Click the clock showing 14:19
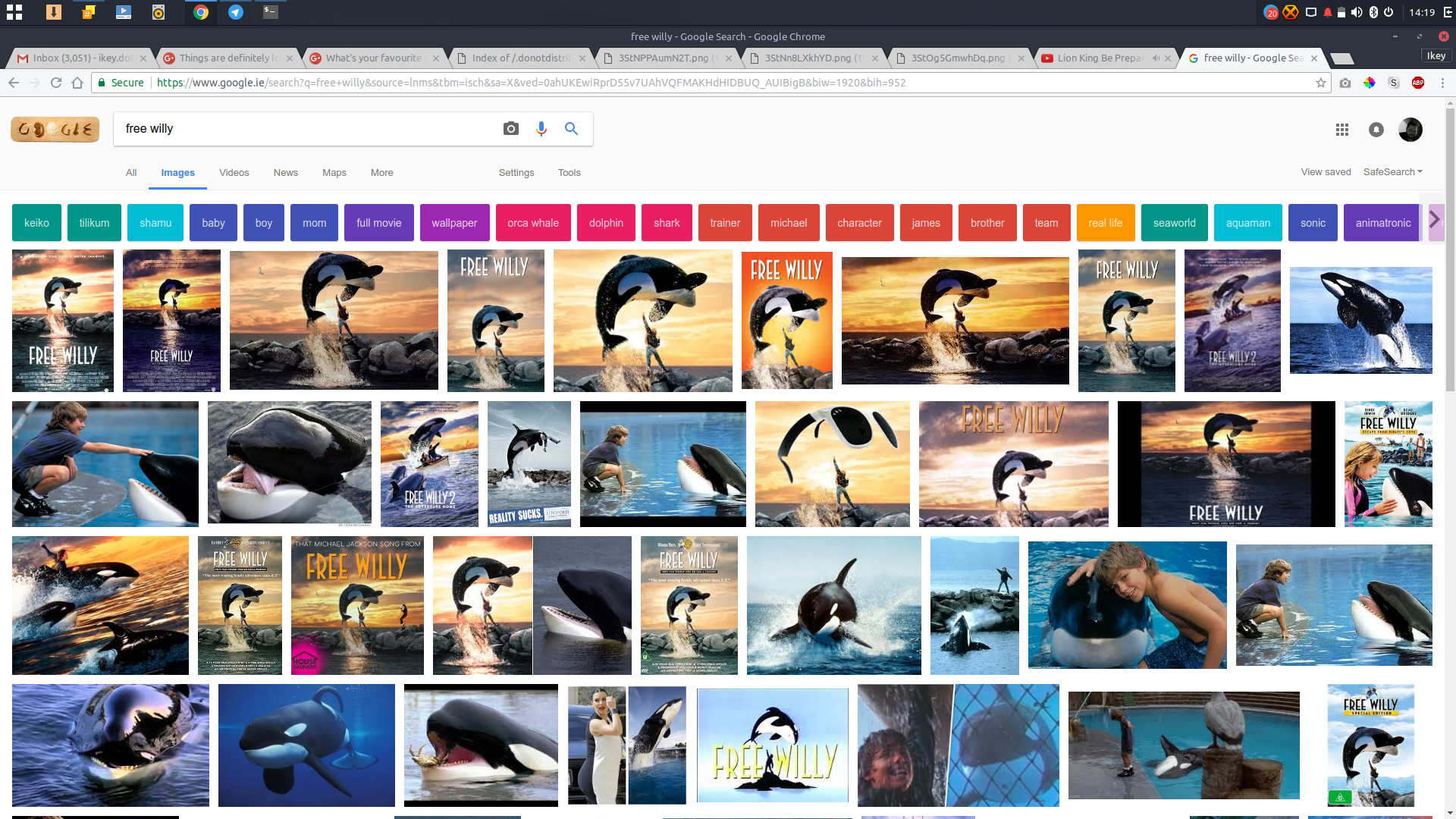 tap(1422, 12)
